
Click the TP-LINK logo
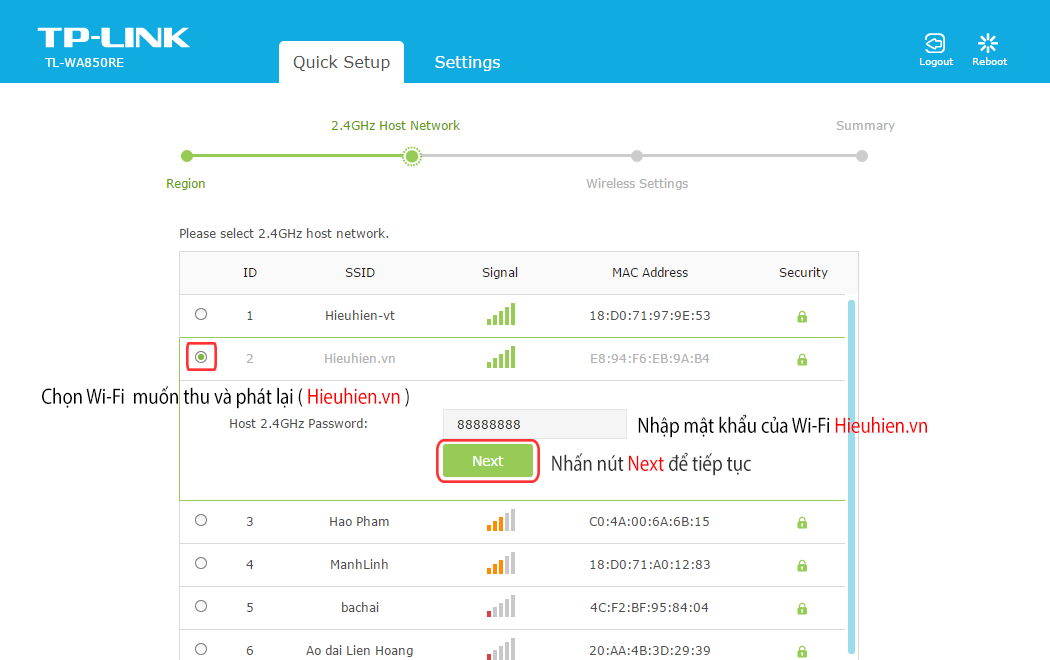(x=112, y=36)
